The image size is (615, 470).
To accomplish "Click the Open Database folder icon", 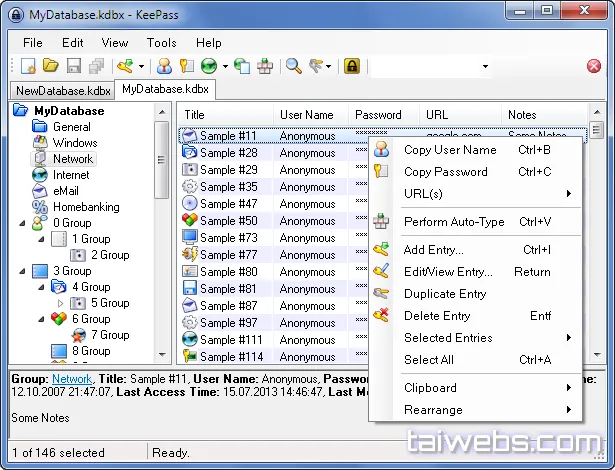I will [x=51, y=66].
